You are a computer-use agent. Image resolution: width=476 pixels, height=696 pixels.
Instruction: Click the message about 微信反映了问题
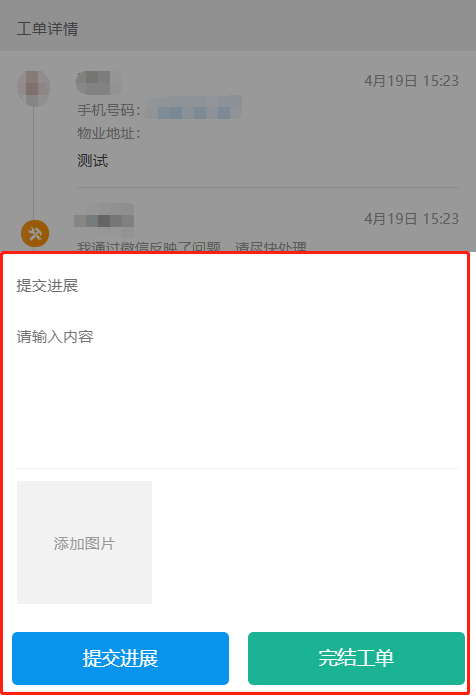coord(192,247)
